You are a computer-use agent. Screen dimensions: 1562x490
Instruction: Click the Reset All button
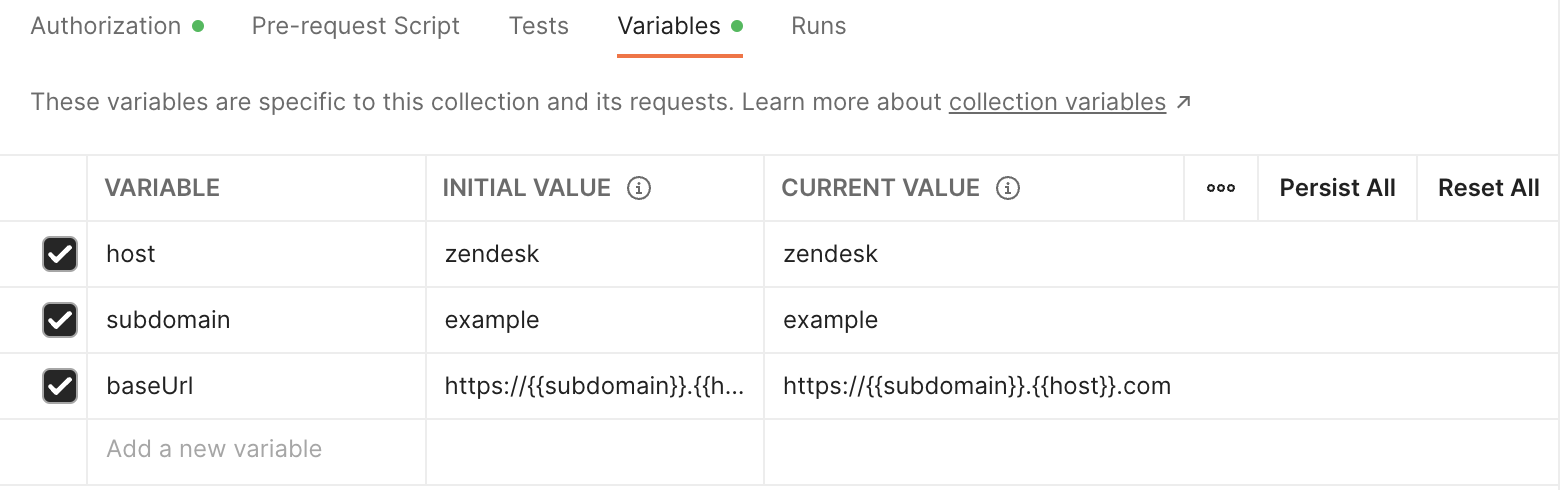tap(1488, 188)
